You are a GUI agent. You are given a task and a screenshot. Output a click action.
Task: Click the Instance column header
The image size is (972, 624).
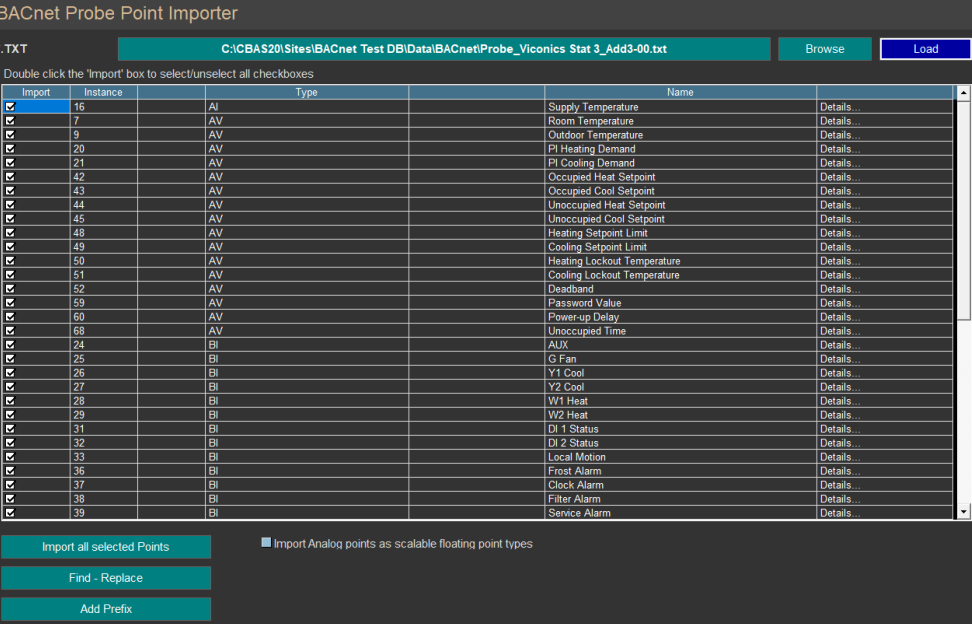pos(103,92)
